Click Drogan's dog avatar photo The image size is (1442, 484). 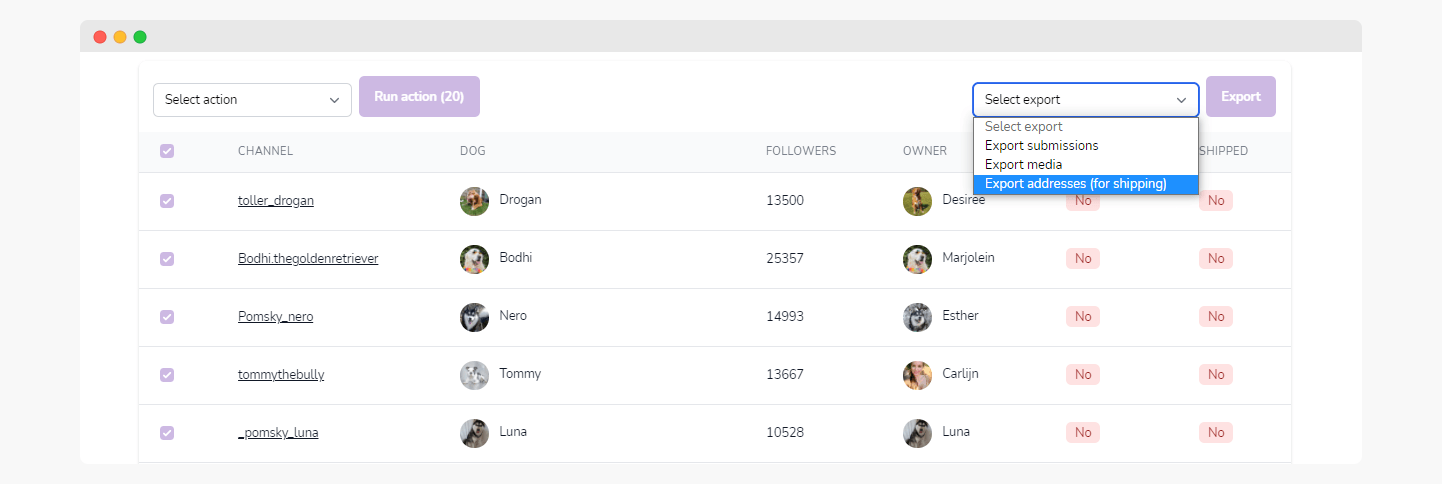tap(474, 201)
